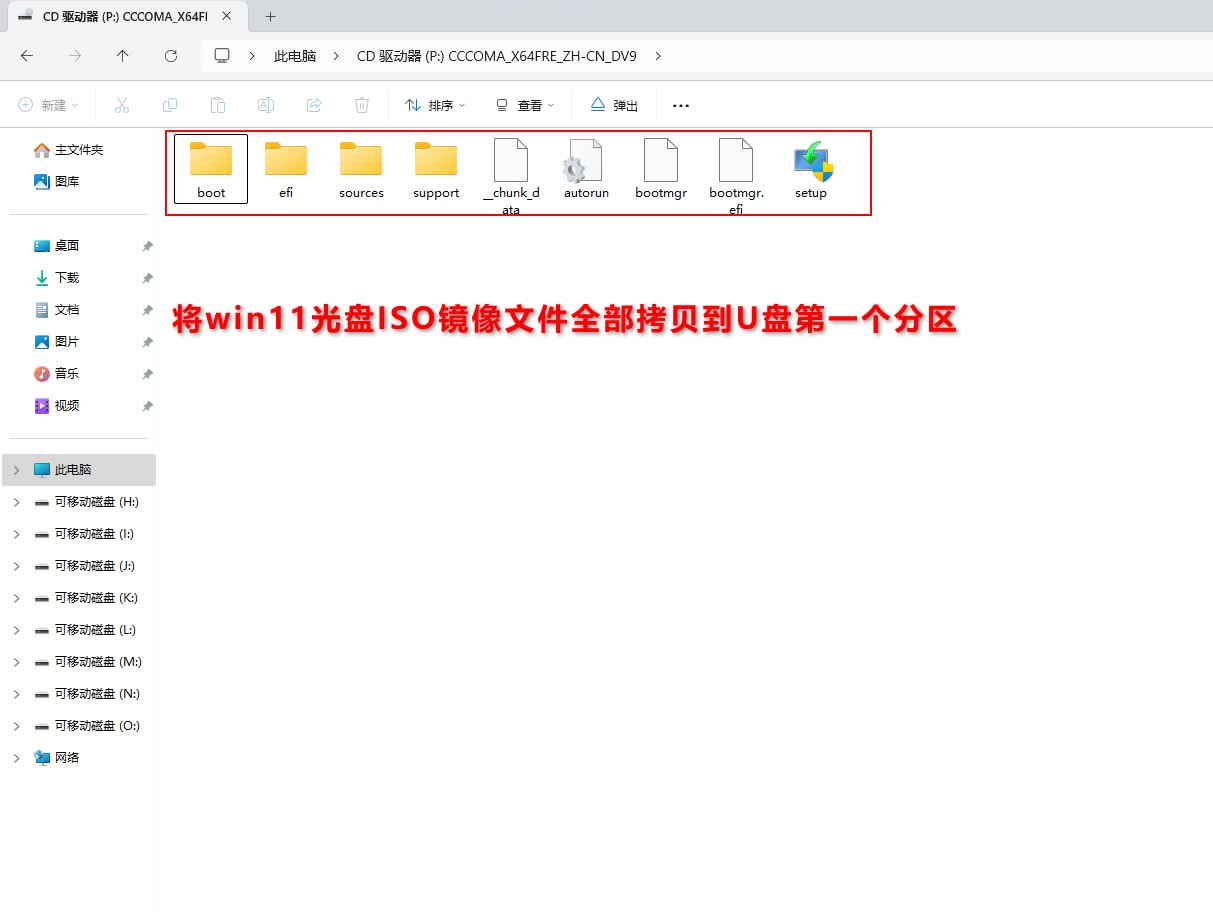1213x912 pixels.
Task: Open the sources folder
Action: pos(361,163)
